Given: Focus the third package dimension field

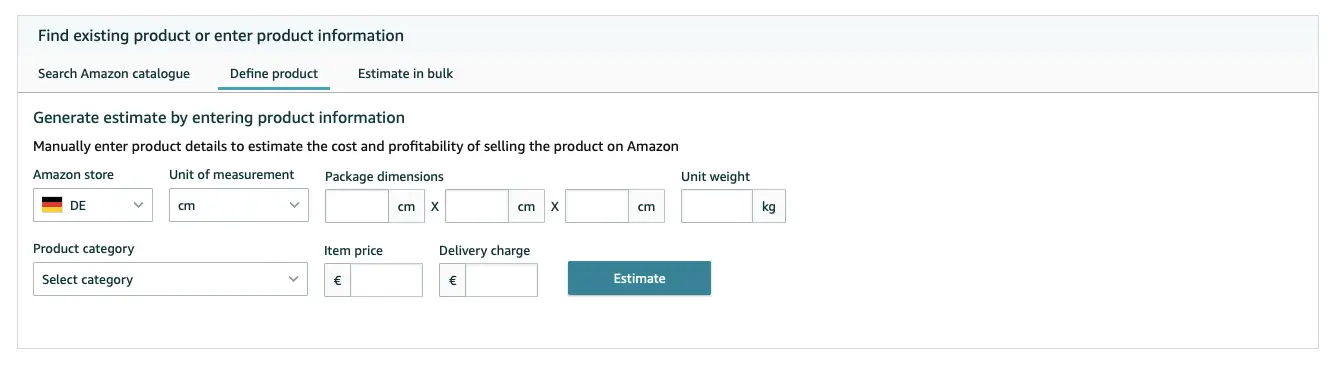Looking at the screenshot, I should tap(597, 206).
